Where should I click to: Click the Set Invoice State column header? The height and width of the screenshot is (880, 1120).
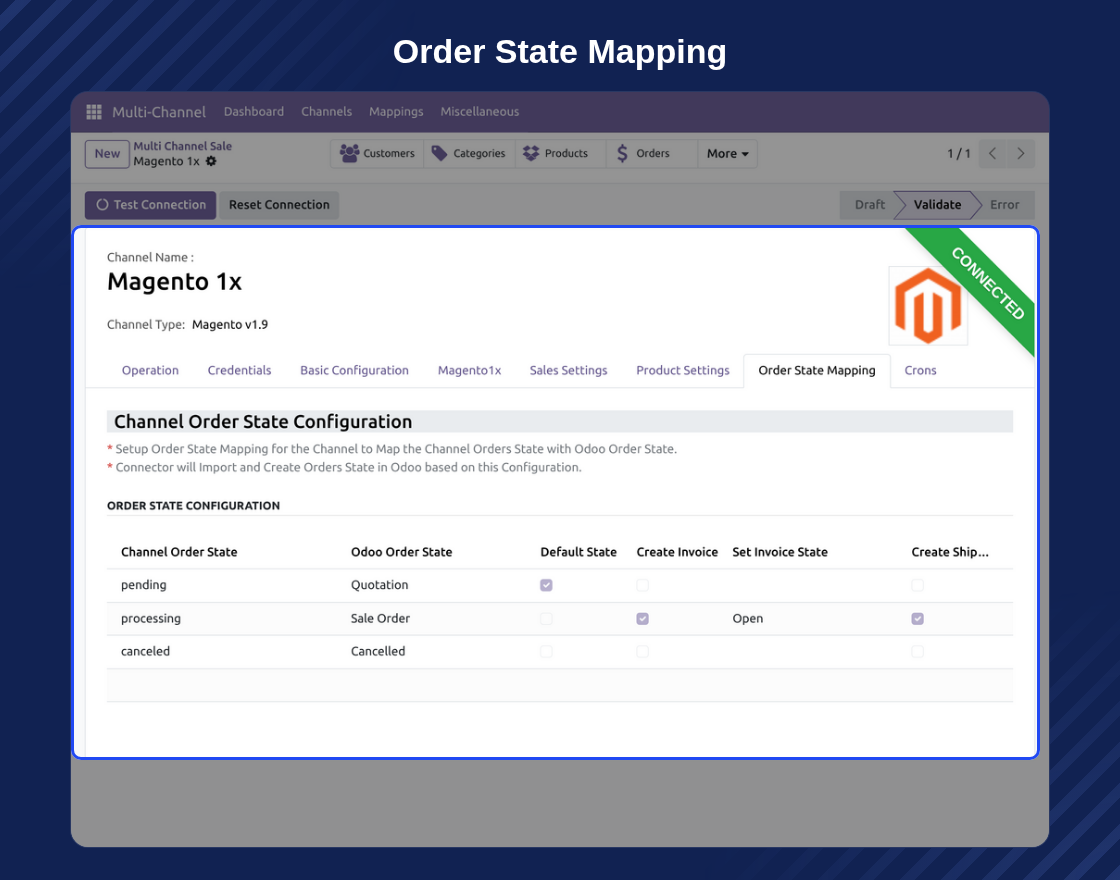(780, 552)
